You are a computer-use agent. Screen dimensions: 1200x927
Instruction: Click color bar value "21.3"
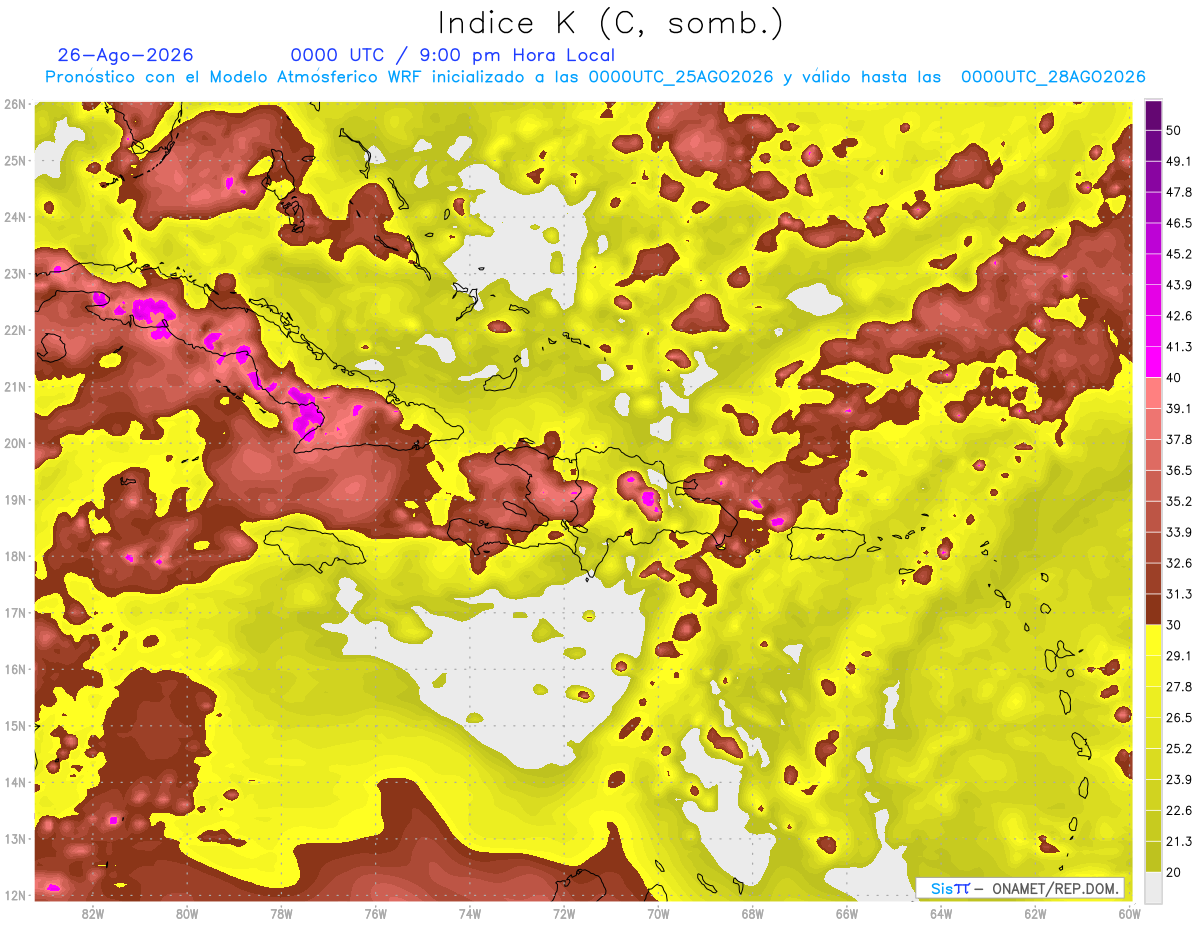click(1178, 841)
